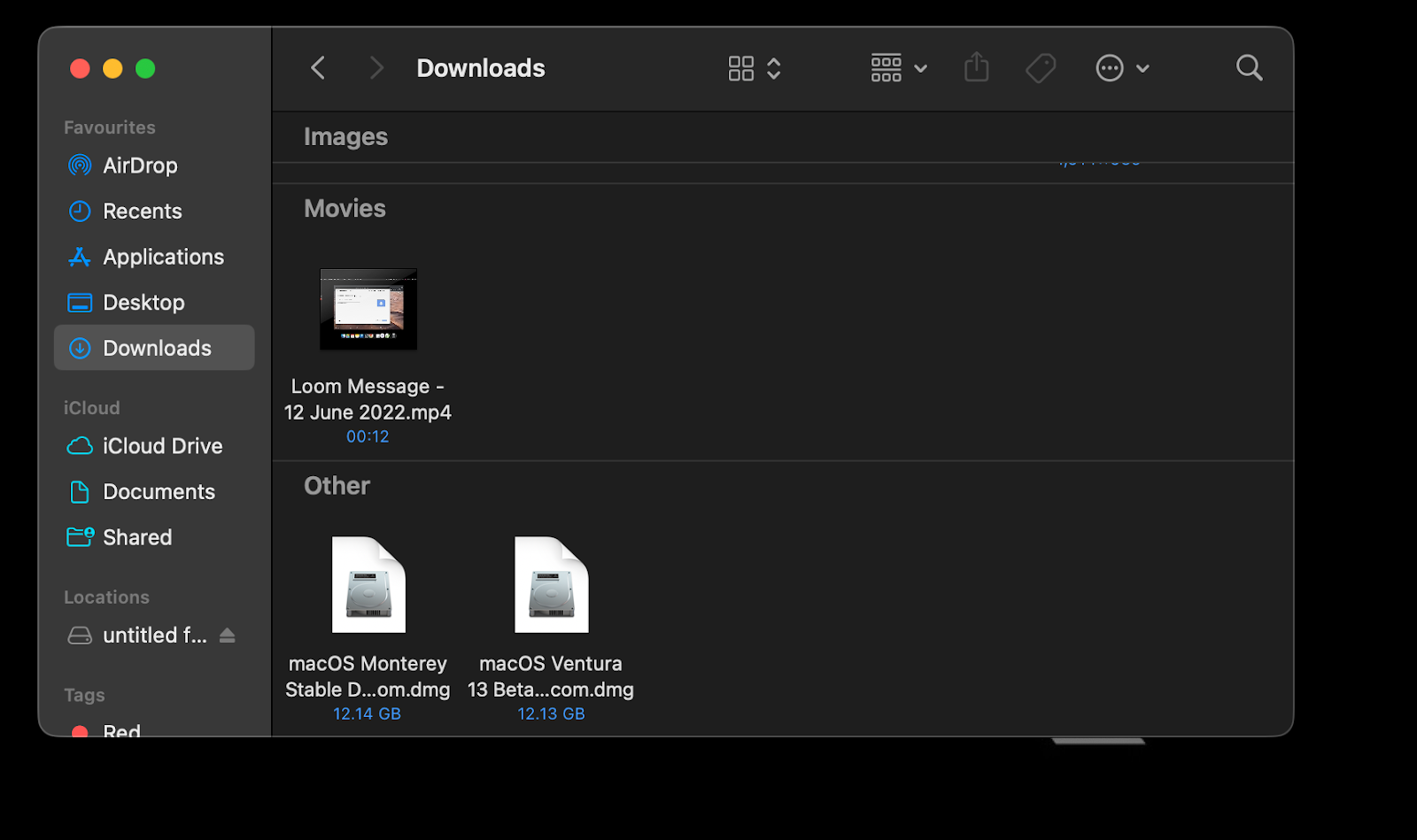Click the Shared folder icon

pos(80,537)
